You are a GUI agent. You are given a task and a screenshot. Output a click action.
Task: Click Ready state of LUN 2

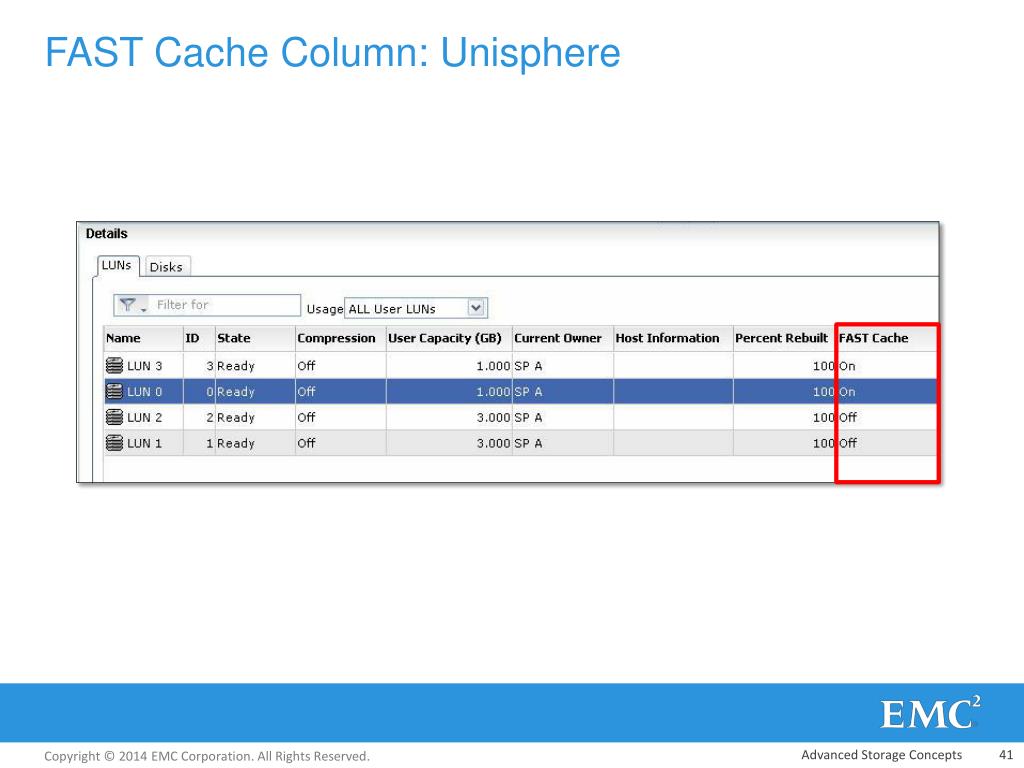pyautogui.click(x=236, y=418)
